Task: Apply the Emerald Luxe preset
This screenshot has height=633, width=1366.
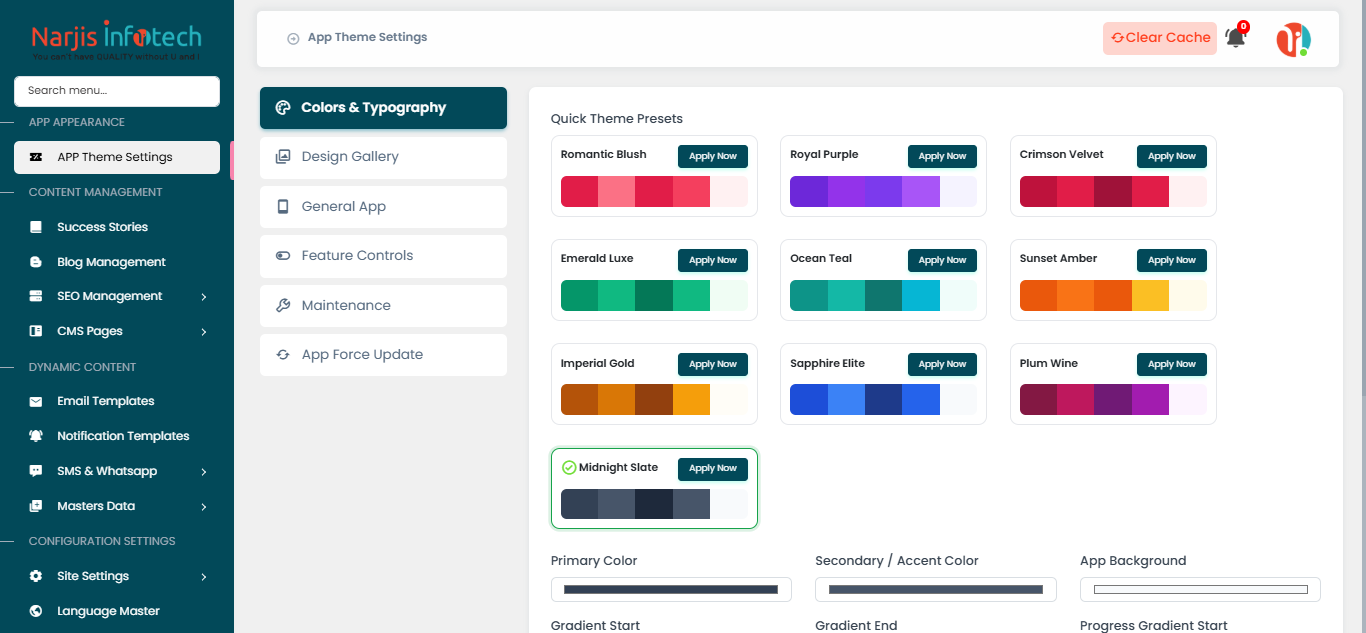Action: pos(713,260)
